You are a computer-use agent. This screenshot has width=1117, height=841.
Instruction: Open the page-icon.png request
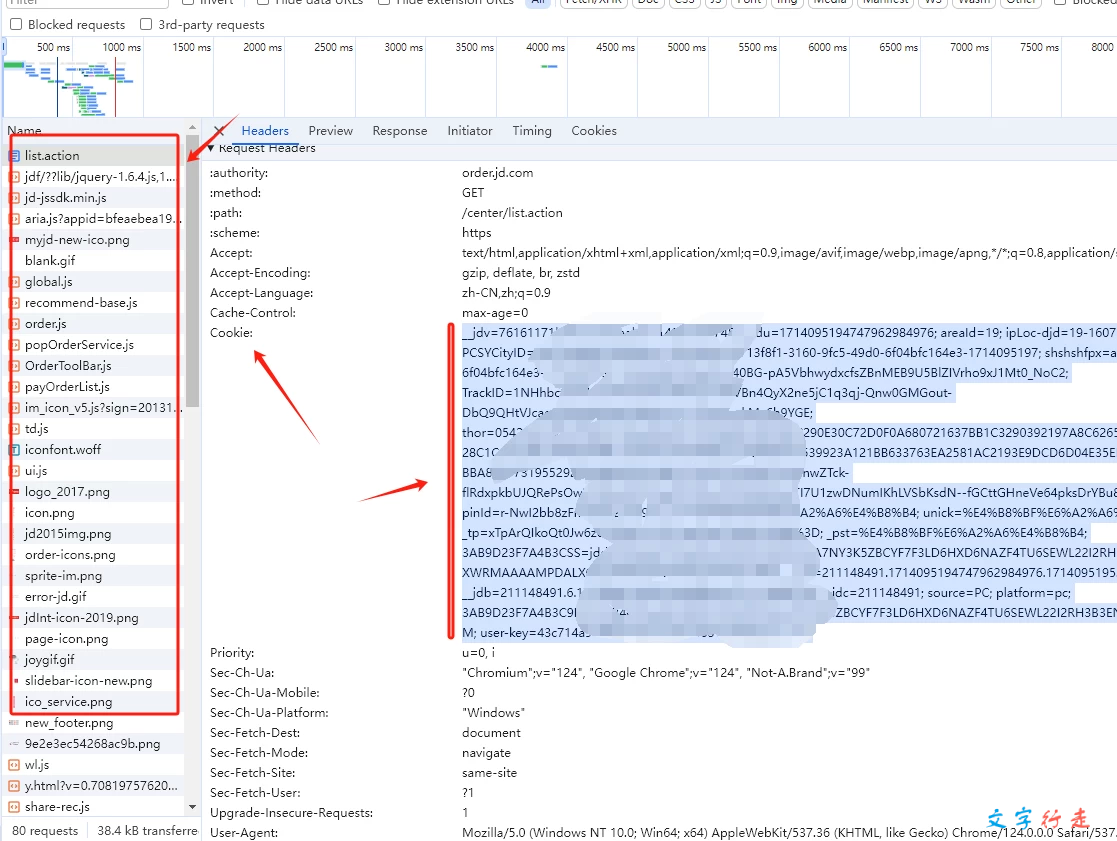pos(66,639)
